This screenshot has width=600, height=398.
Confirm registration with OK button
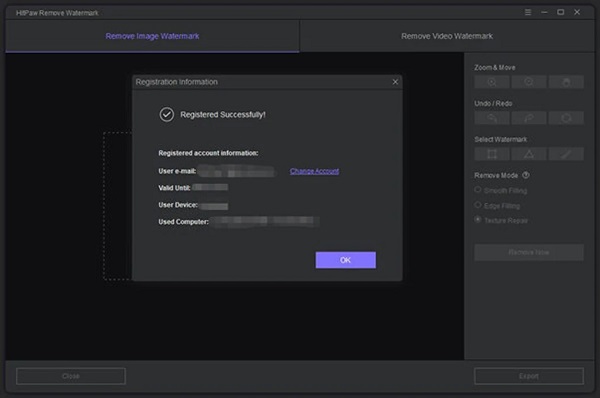pyautogui.click(x=346, y=260)
